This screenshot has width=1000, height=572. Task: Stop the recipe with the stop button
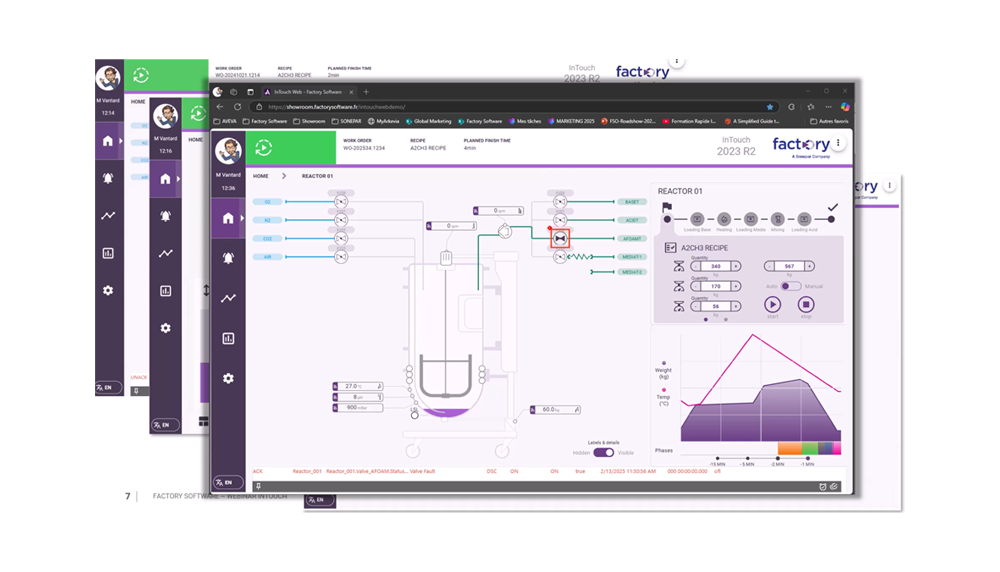pyautogui.click(x=805, y=305)
